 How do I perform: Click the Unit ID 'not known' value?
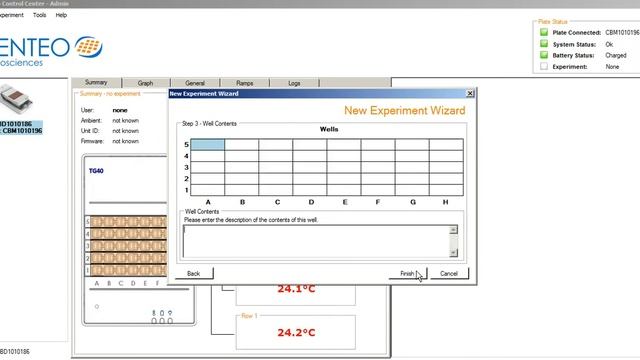126,131
